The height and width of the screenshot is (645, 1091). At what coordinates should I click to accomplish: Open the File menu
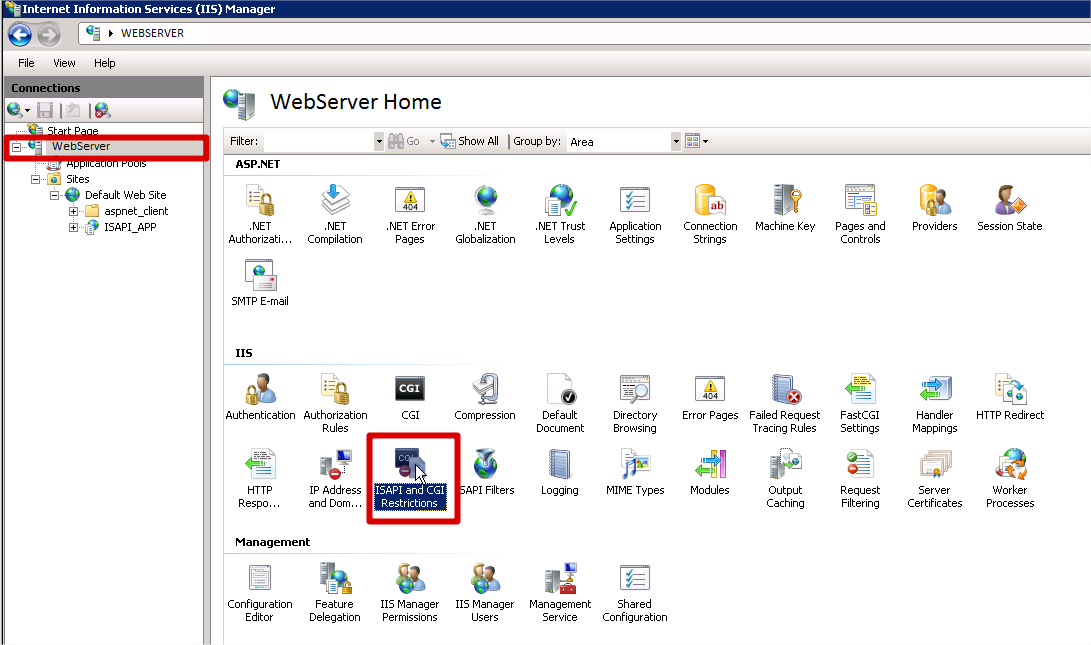tap(26, 63)
